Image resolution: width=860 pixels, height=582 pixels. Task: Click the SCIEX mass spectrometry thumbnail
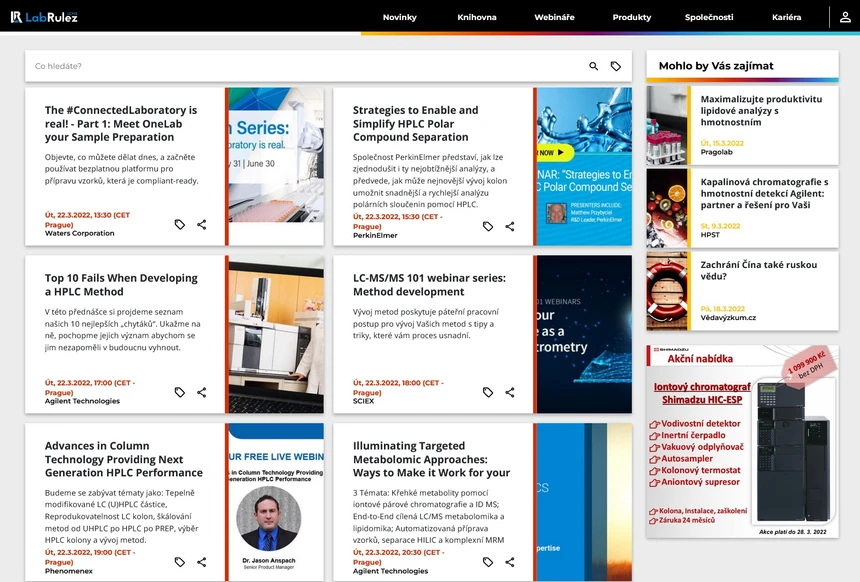(x=584, y=334)
